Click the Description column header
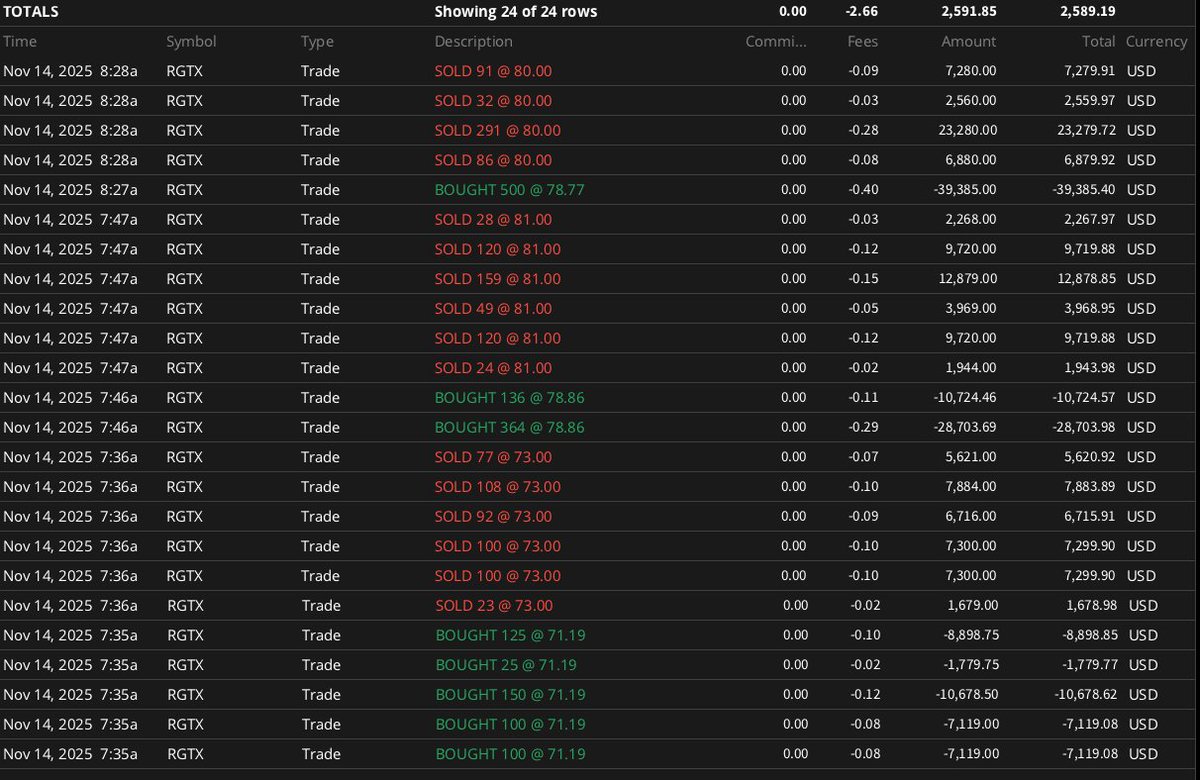1200x780 pixels. point(474,42)
